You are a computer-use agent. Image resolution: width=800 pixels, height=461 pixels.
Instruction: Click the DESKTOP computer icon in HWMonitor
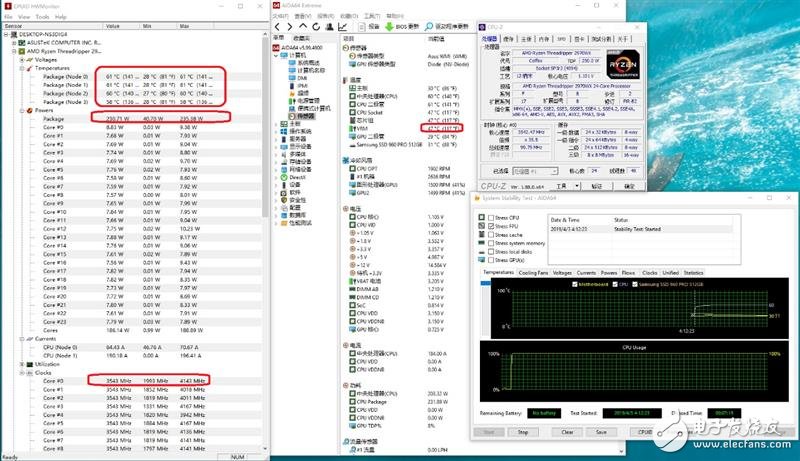(14, 35)
